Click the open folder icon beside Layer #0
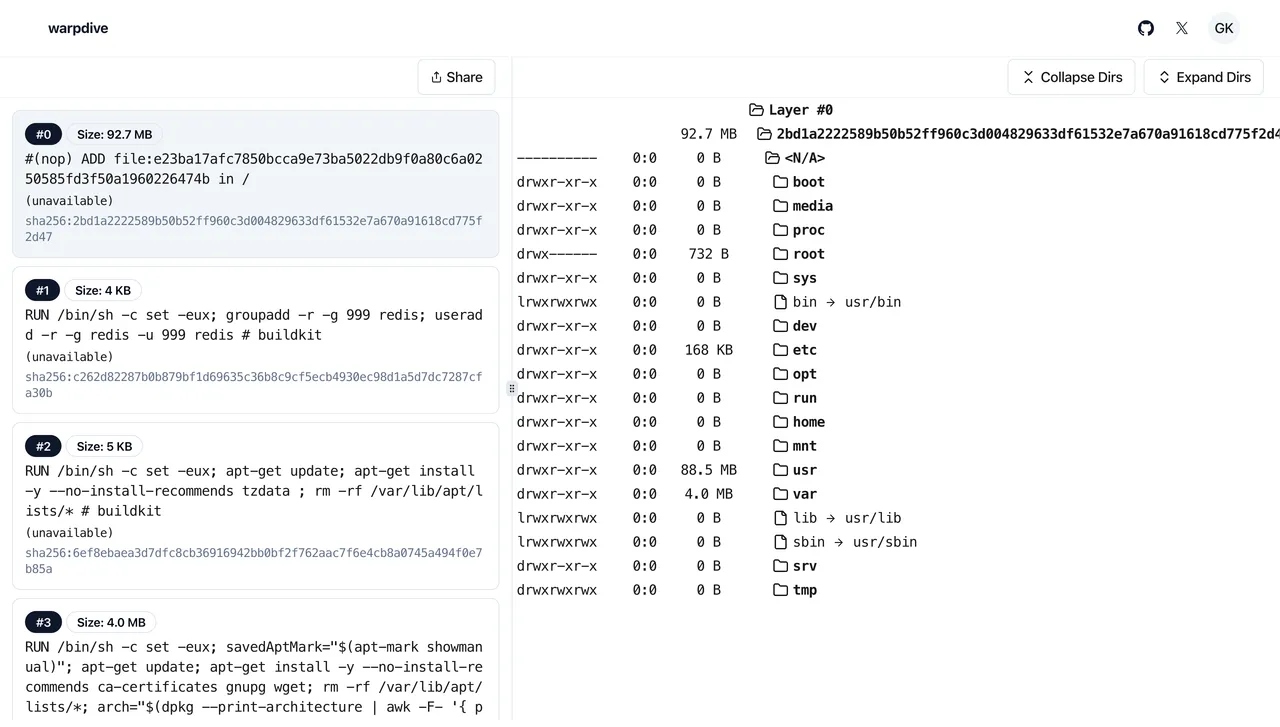The width and height of the screenshot is (1280, 727). pyautogui.click(x=756, y=110)
